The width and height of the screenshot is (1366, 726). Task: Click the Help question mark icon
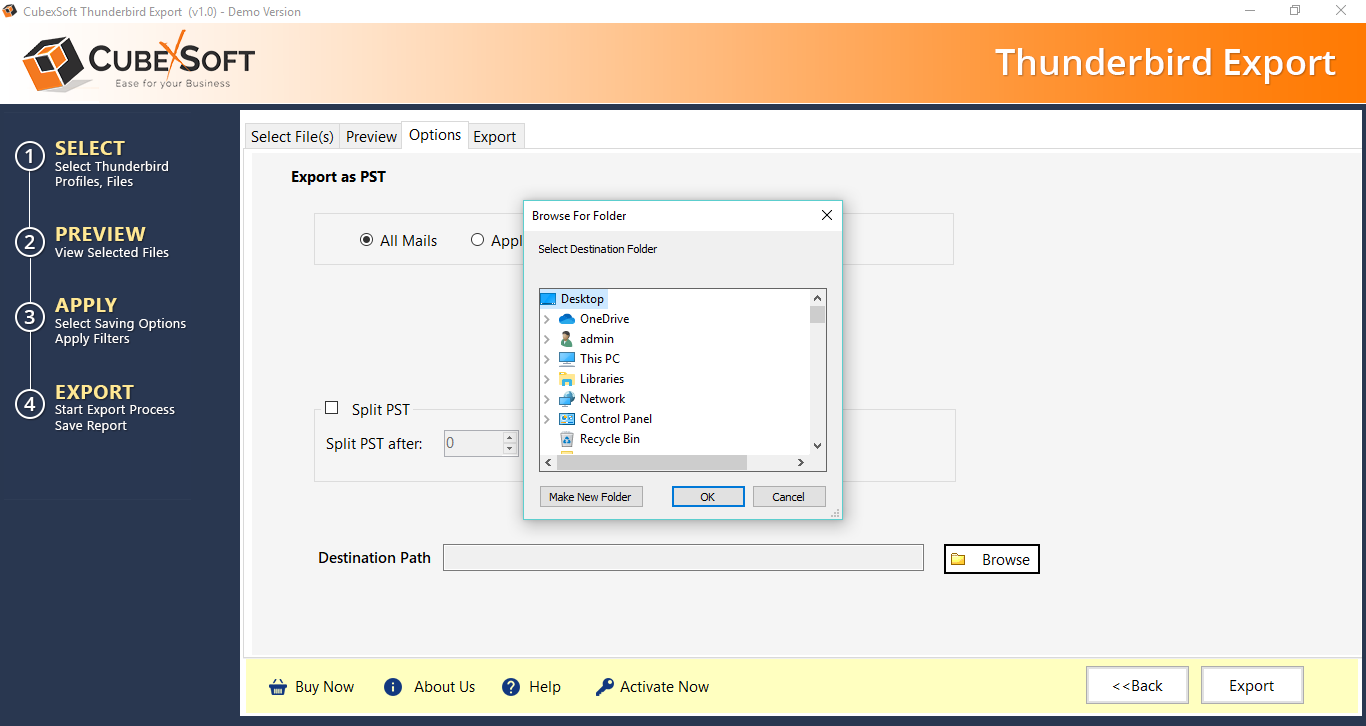pyautogui.click(x=511, y=687)
